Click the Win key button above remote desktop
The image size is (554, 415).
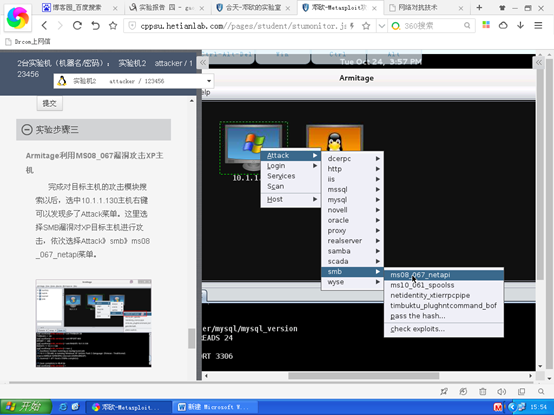282,57
